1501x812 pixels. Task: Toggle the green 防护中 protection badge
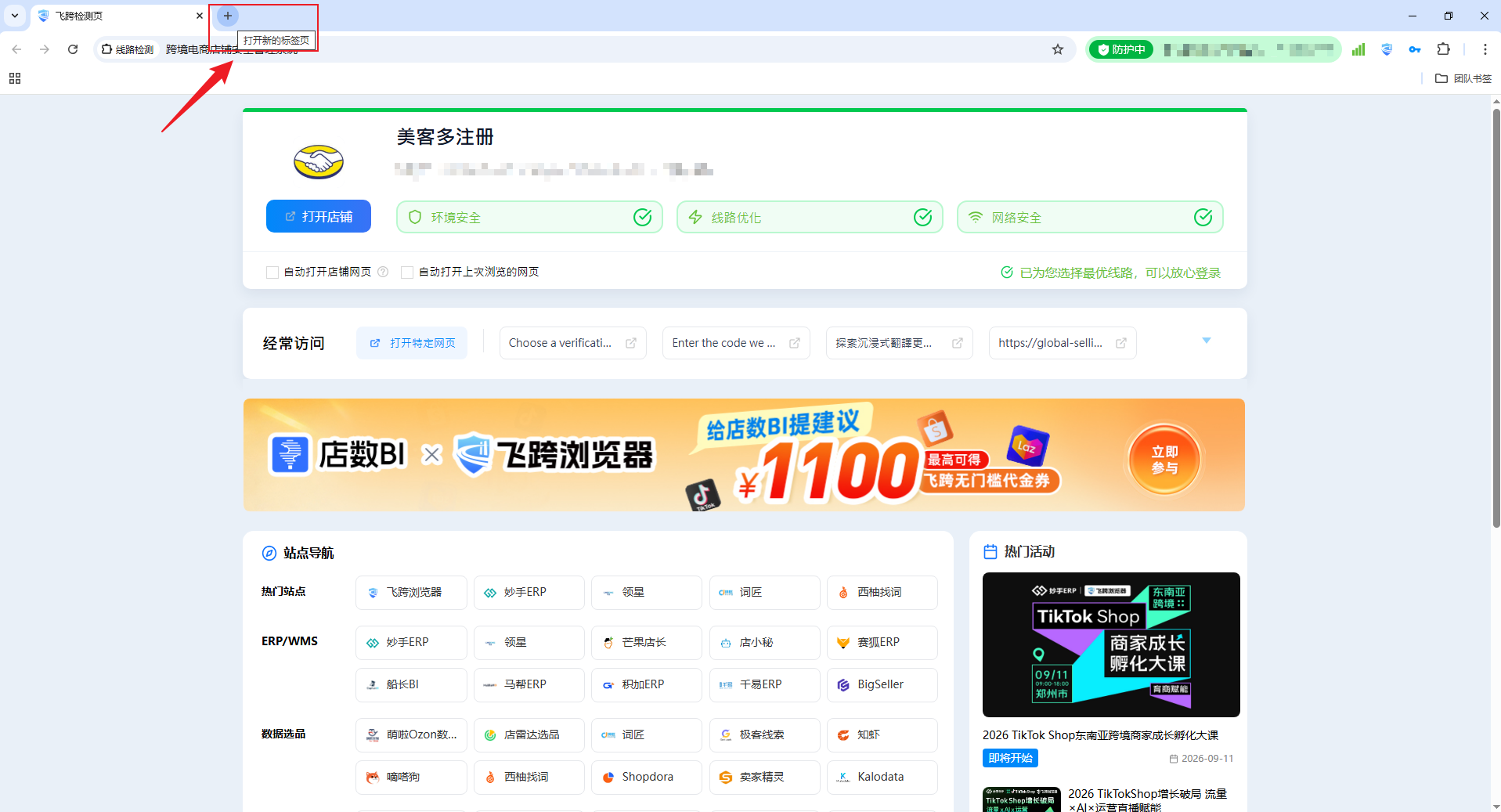point(1121,49)
